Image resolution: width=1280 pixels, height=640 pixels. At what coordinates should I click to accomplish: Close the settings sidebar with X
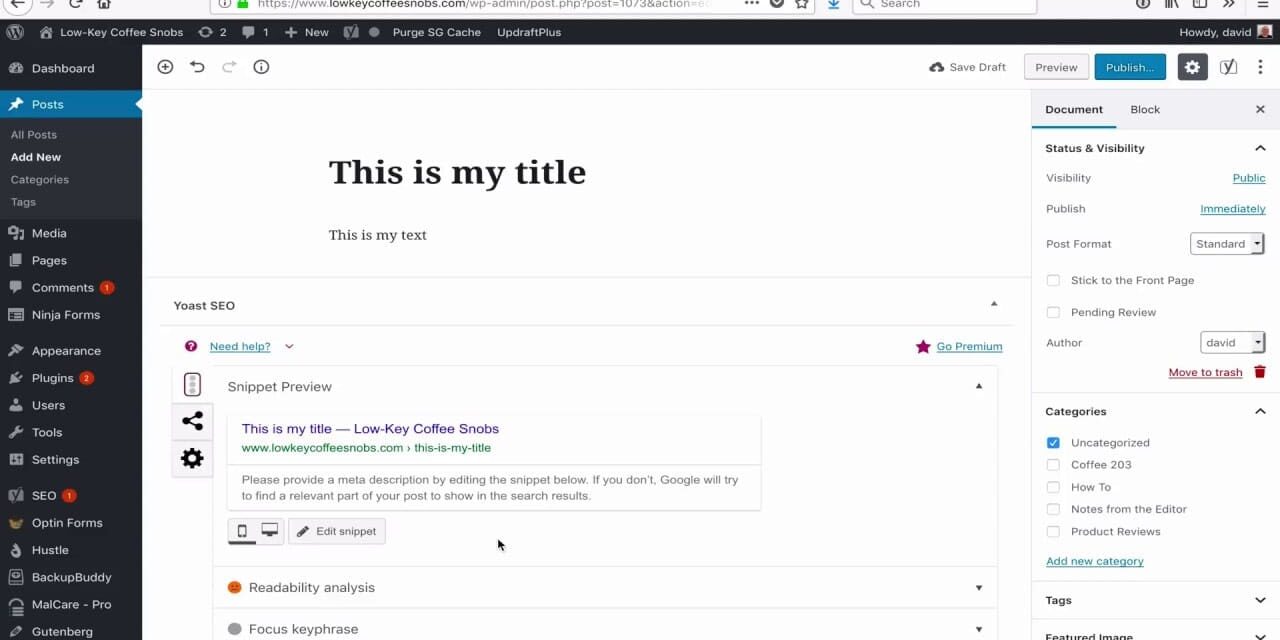(1260, 109)
